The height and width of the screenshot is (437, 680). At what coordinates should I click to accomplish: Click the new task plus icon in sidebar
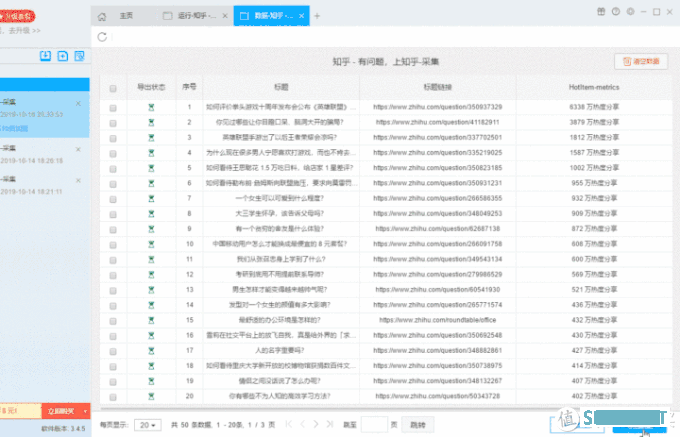click(x=63, y=55)
